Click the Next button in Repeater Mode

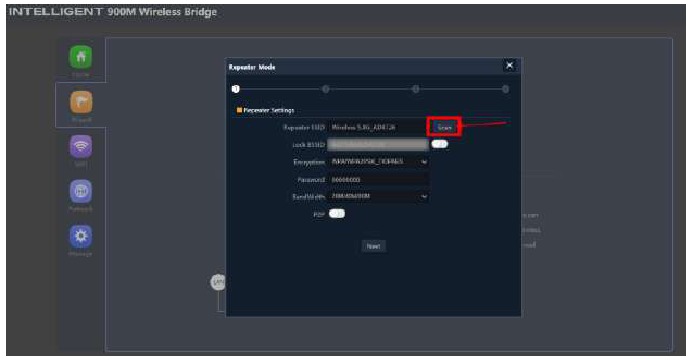click(x=374, y=246)
